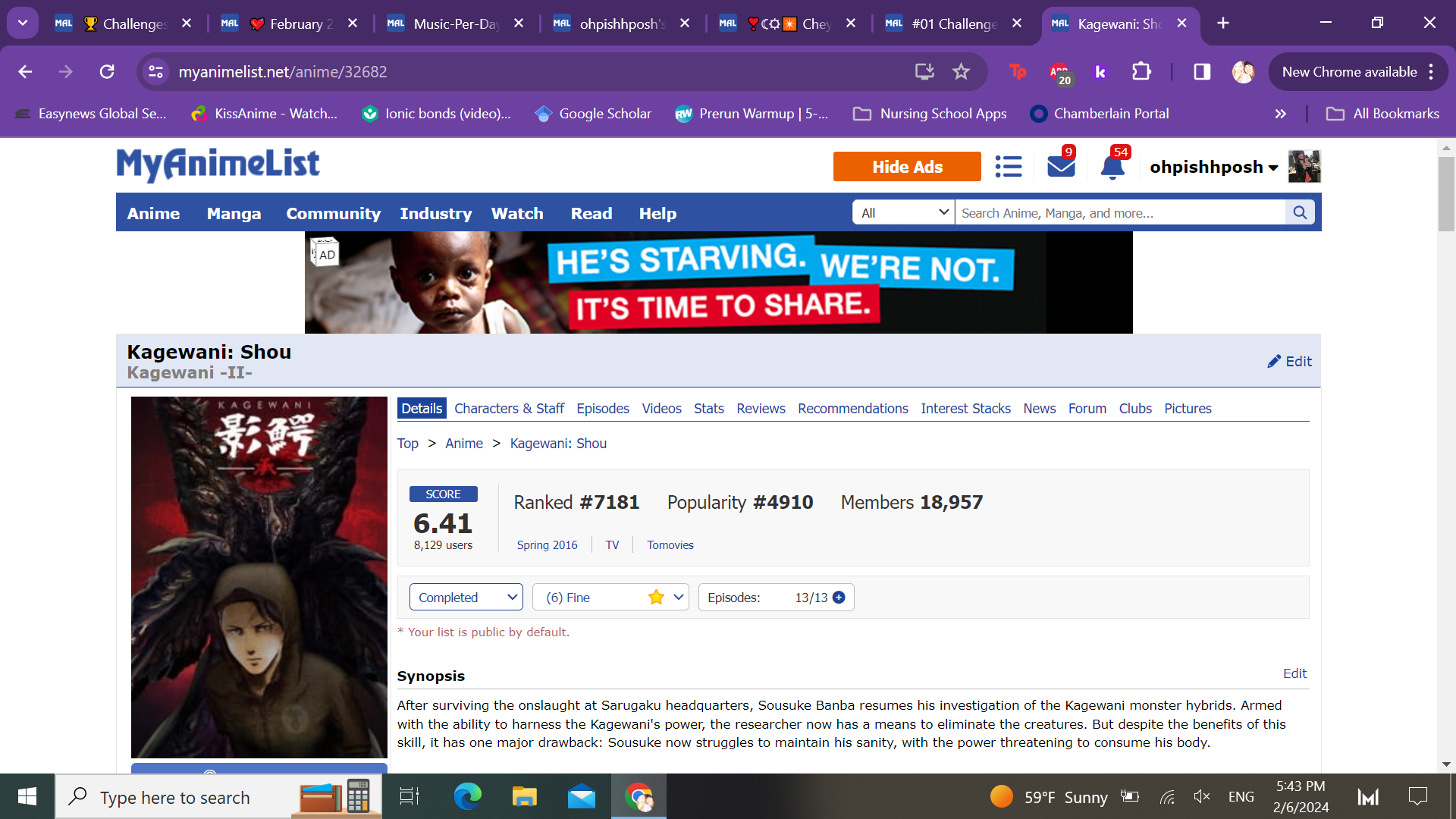
Task: Open the Recommendations tab
Action: [852, 408]
